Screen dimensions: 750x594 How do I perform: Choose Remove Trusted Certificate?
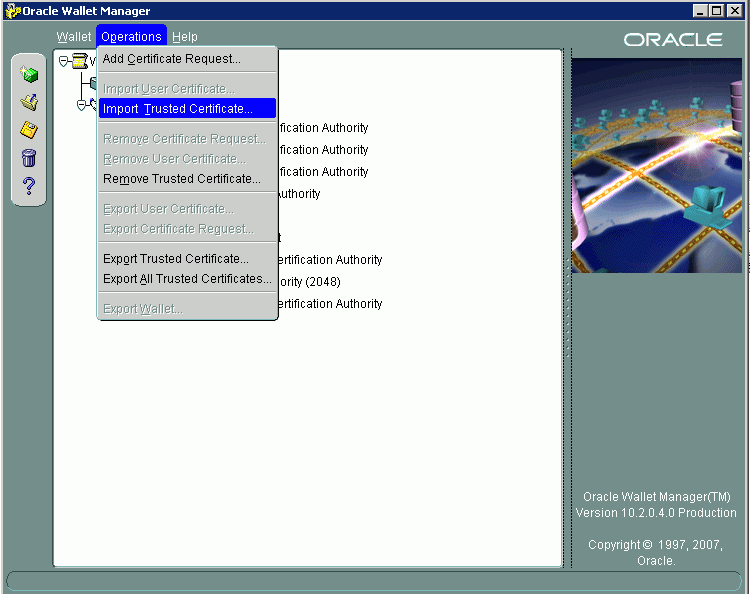[188, 178]
